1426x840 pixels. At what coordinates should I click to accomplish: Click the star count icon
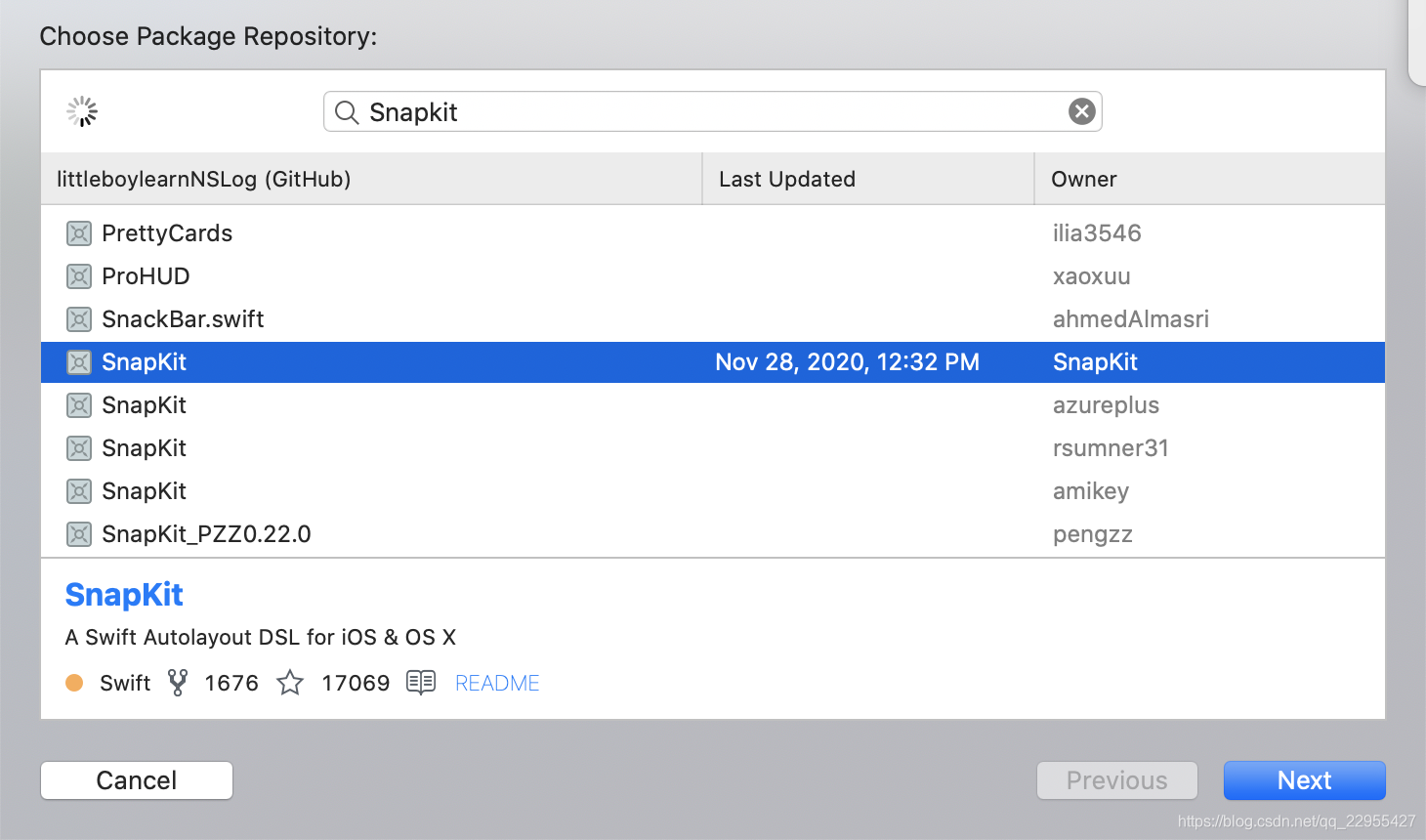[x=290, y=682]
